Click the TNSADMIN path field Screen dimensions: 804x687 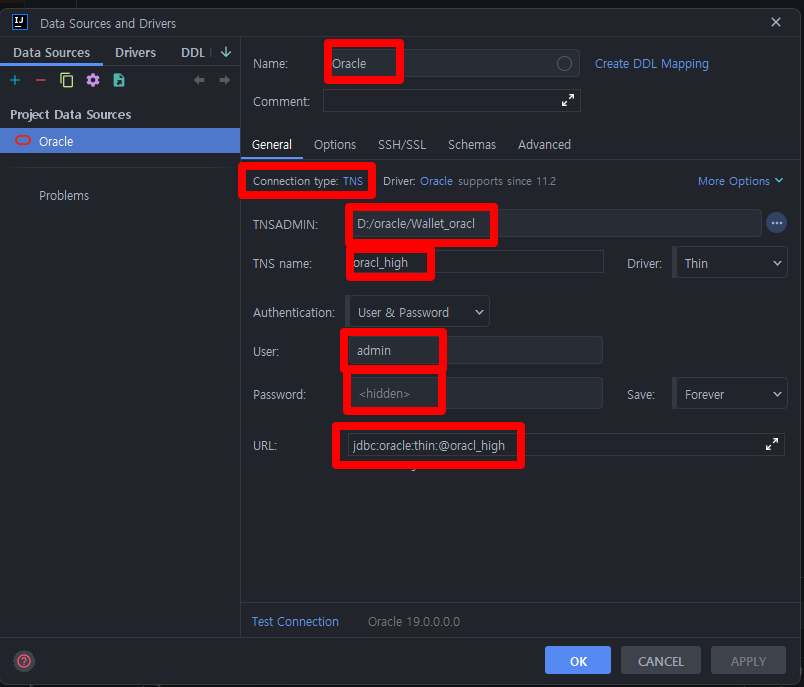pos(555,224)
